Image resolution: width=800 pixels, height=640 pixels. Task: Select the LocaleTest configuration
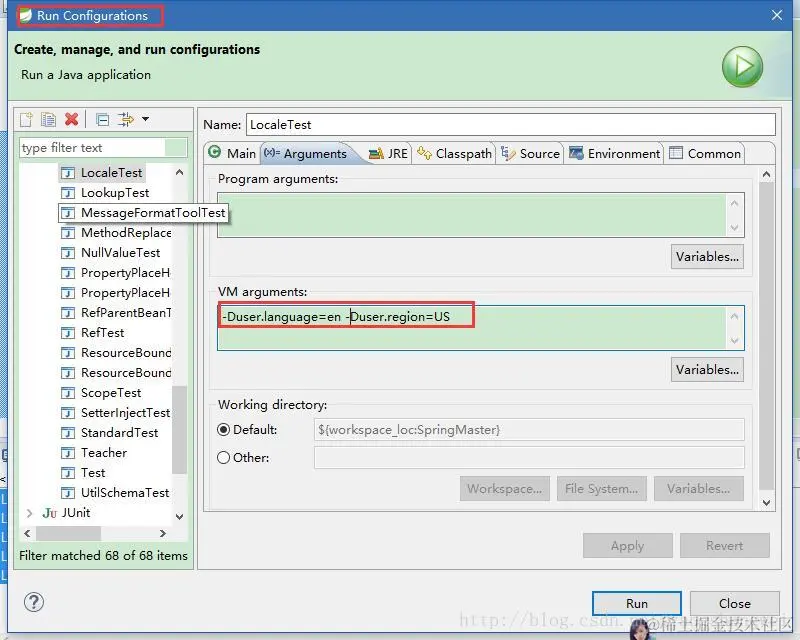[111, 173]
